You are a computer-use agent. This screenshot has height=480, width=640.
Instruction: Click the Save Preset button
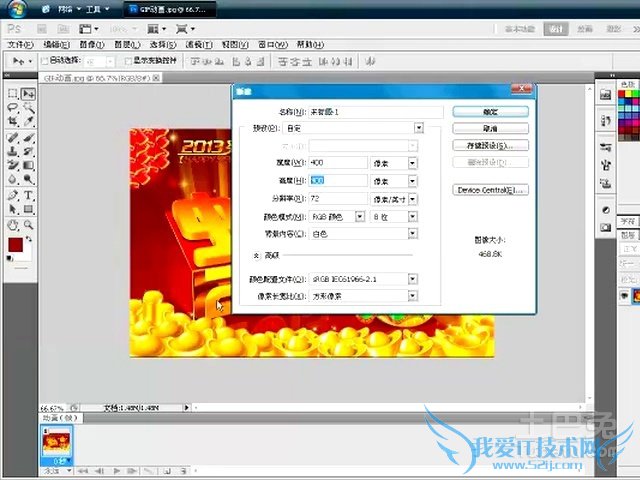coord(491,145)
